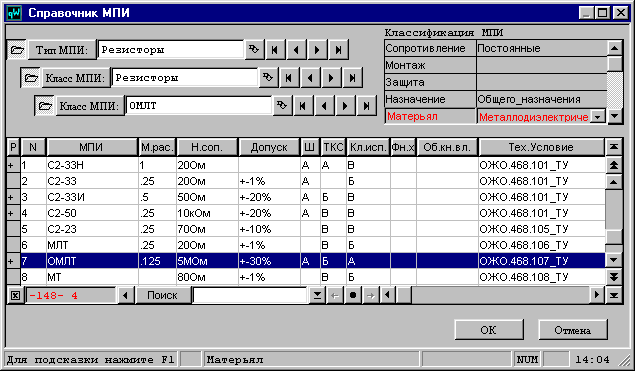Open the folder icon left of ОМЛТ class field
The width and height of the screenshot is (635, 371).
[45, 106]
